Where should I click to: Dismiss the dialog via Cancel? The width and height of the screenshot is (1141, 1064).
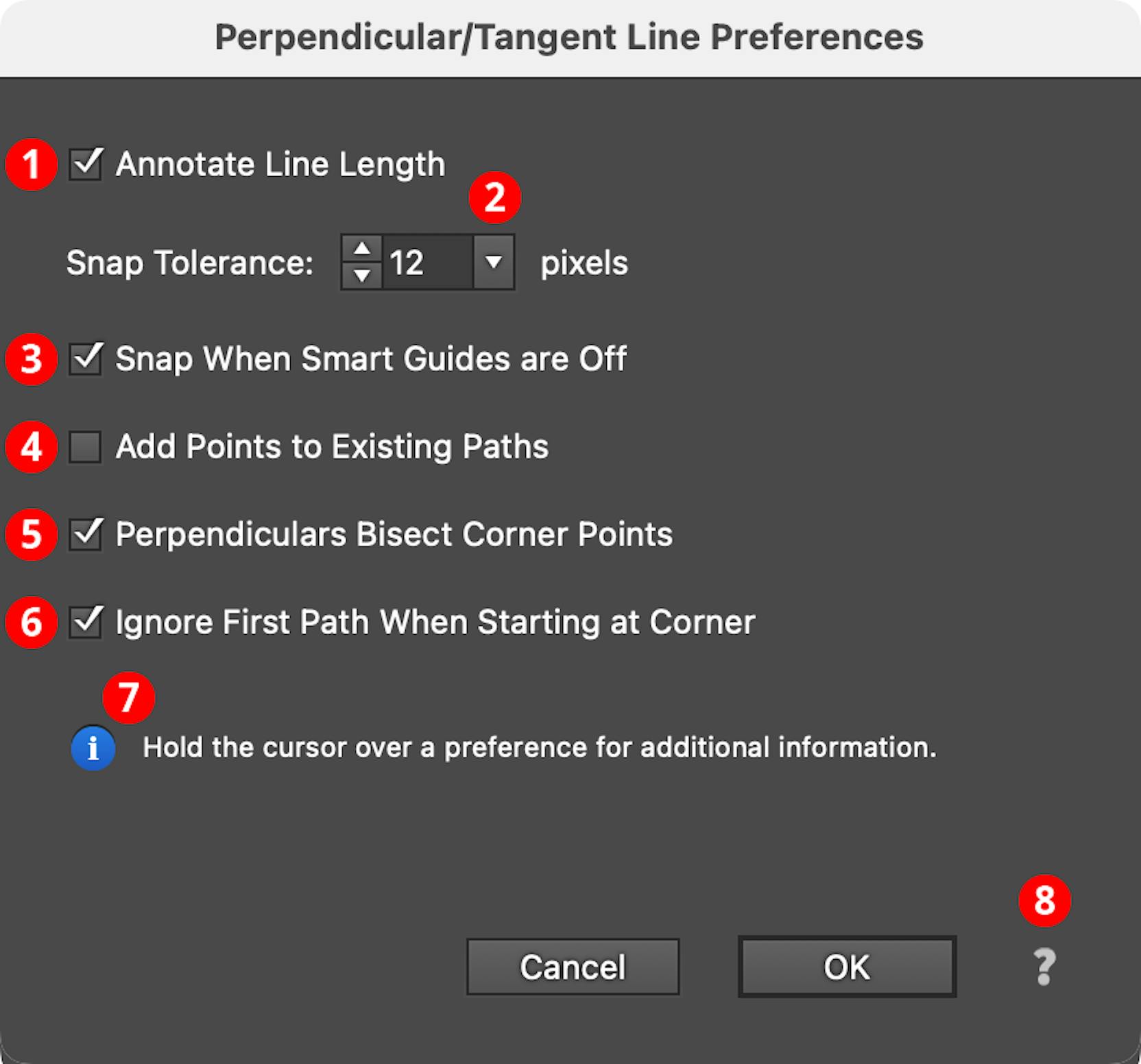(573, 967)
